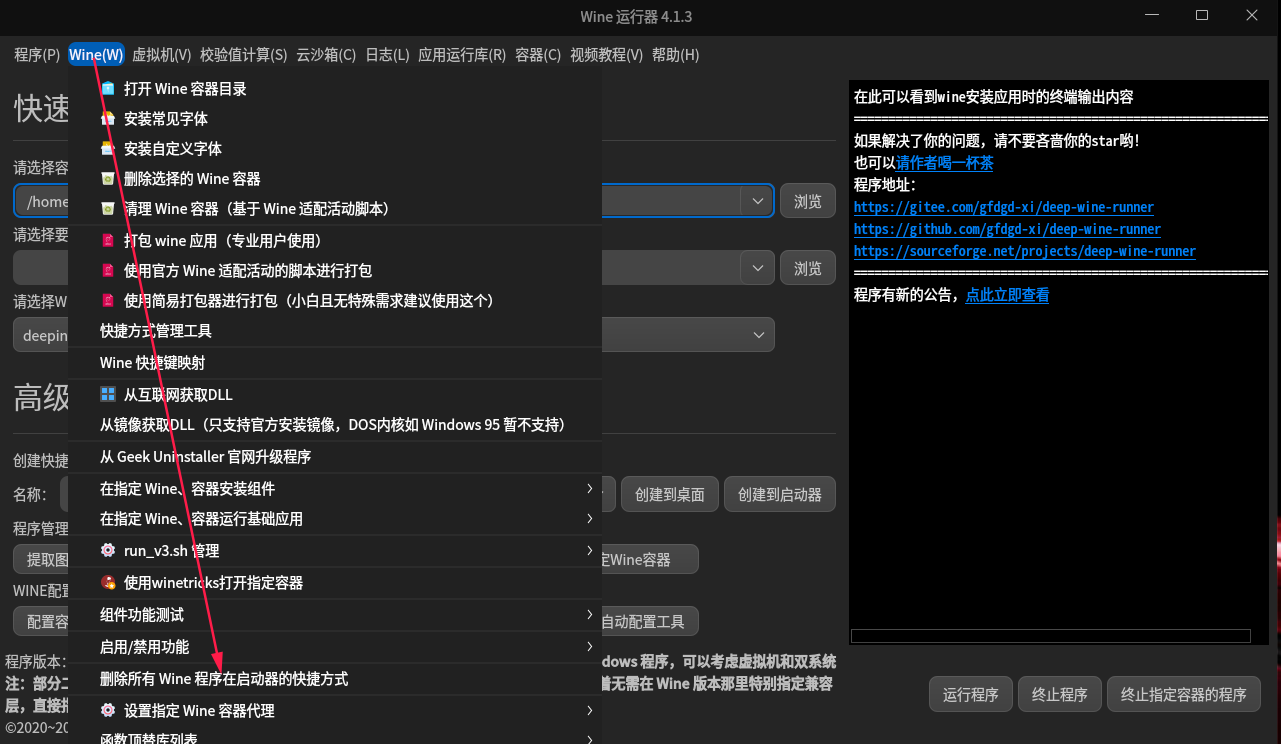Click the 点此立即查看 announcement link

pyautogui.click(x=1007, y=295)
